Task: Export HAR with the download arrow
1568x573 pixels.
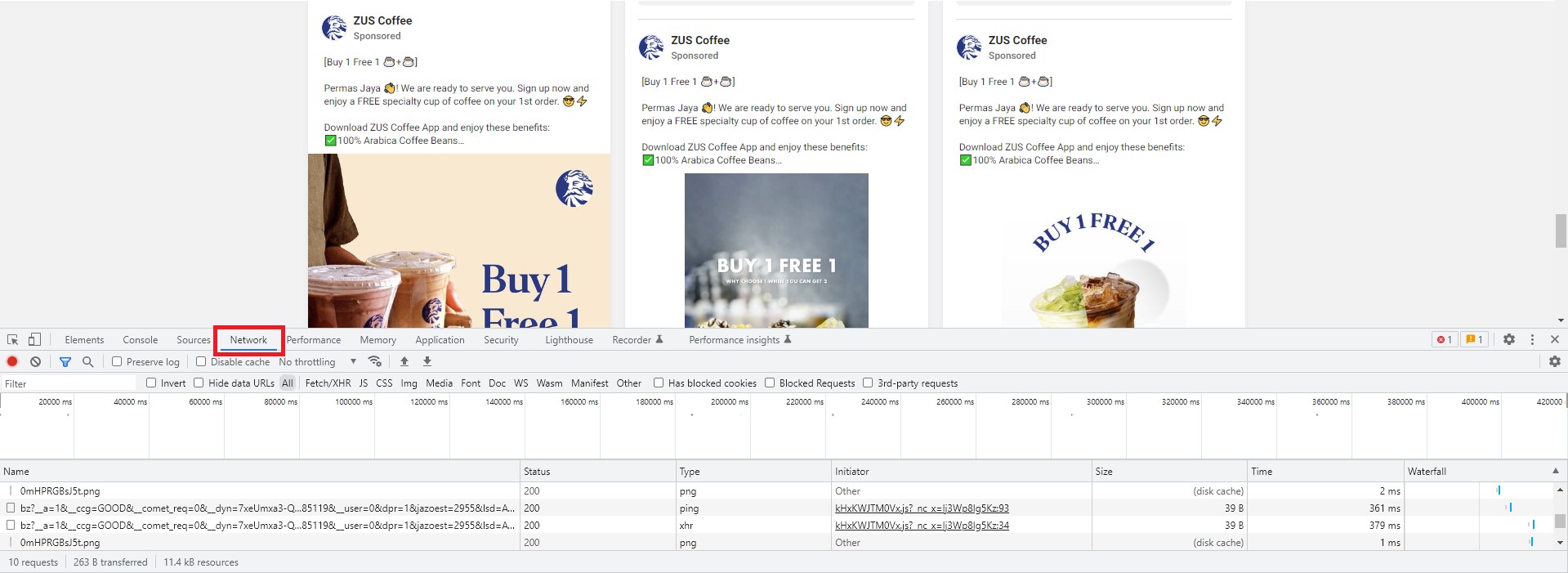Action: tap(427, 361)
